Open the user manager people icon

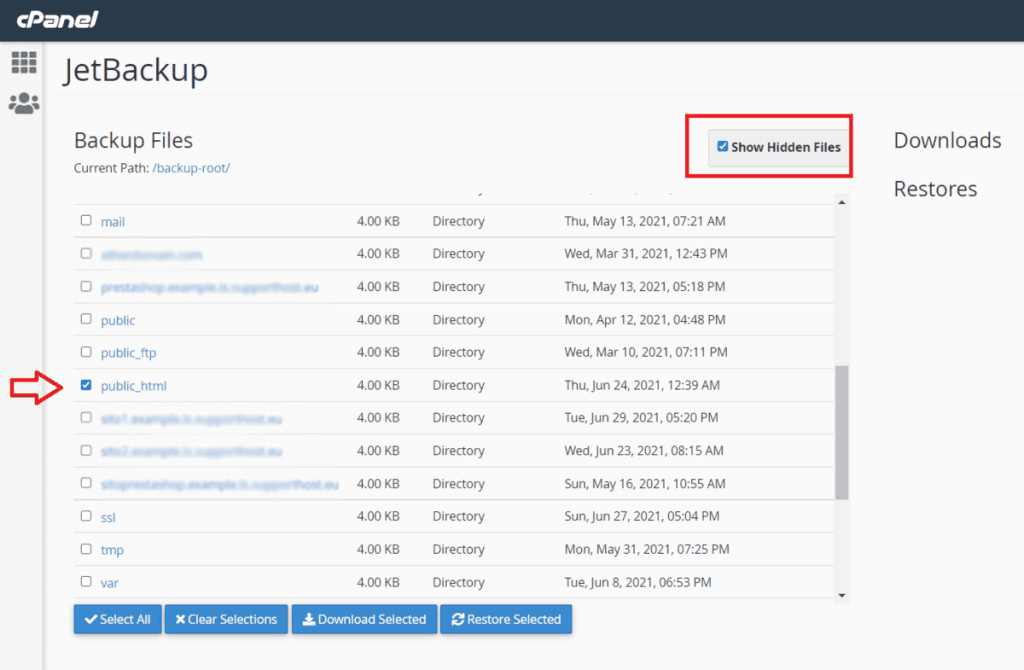pyautogui.click(x=24, y=103)
